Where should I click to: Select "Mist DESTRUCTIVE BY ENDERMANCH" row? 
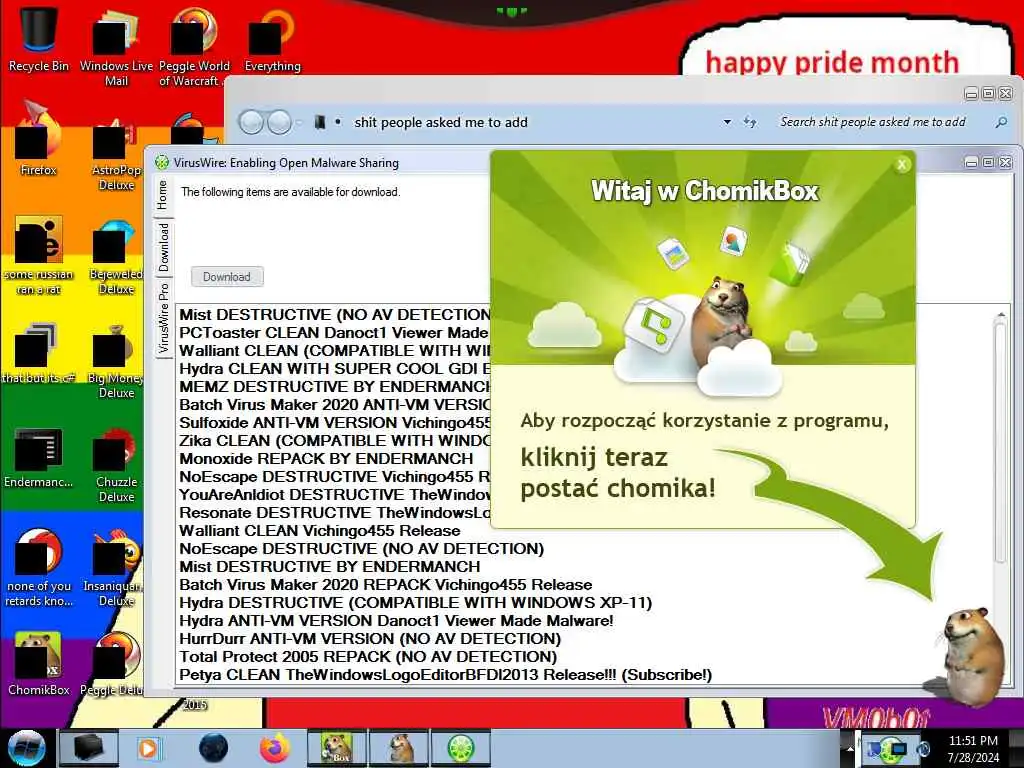[x=330, y=566]
